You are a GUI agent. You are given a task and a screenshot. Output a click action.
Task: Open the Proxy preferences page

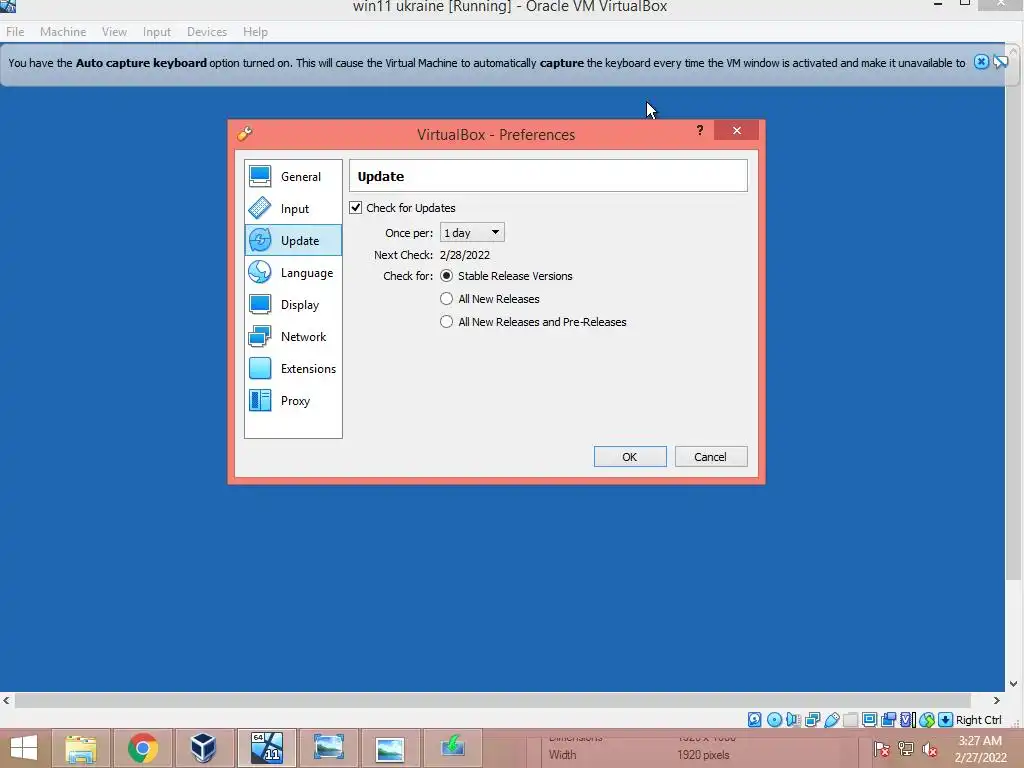293,400
